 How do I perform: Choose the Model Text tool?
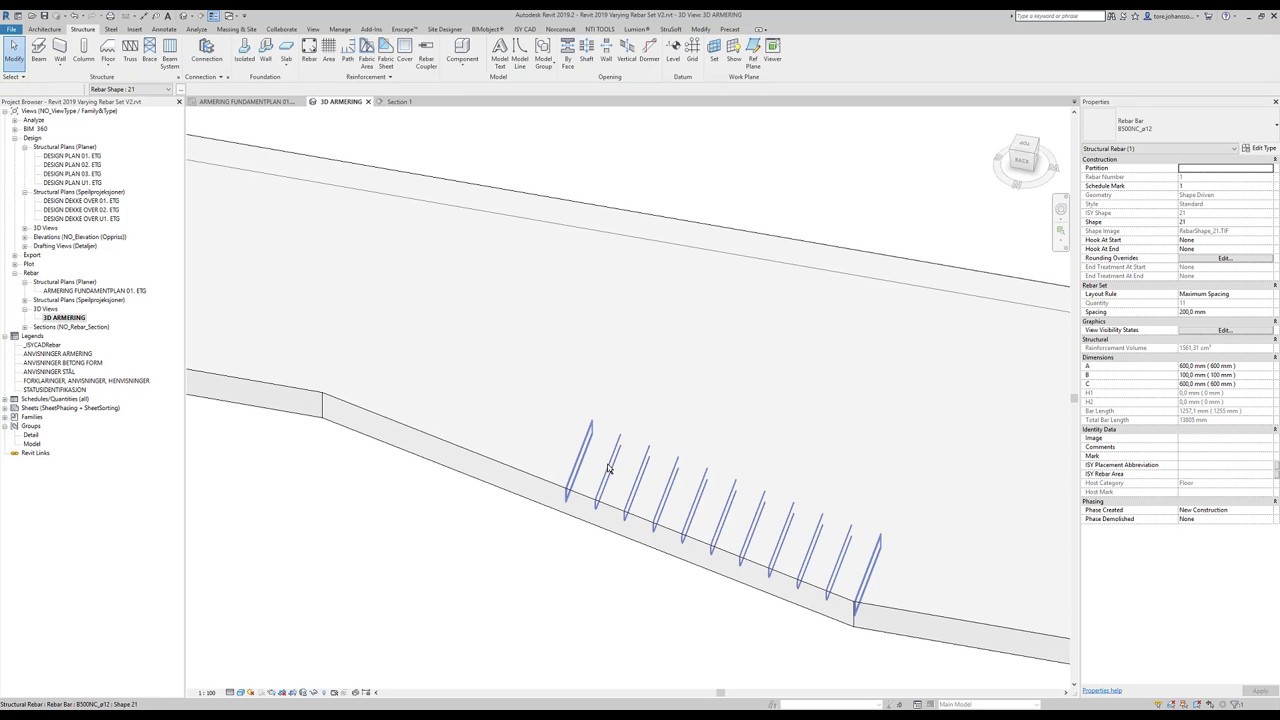500,54
